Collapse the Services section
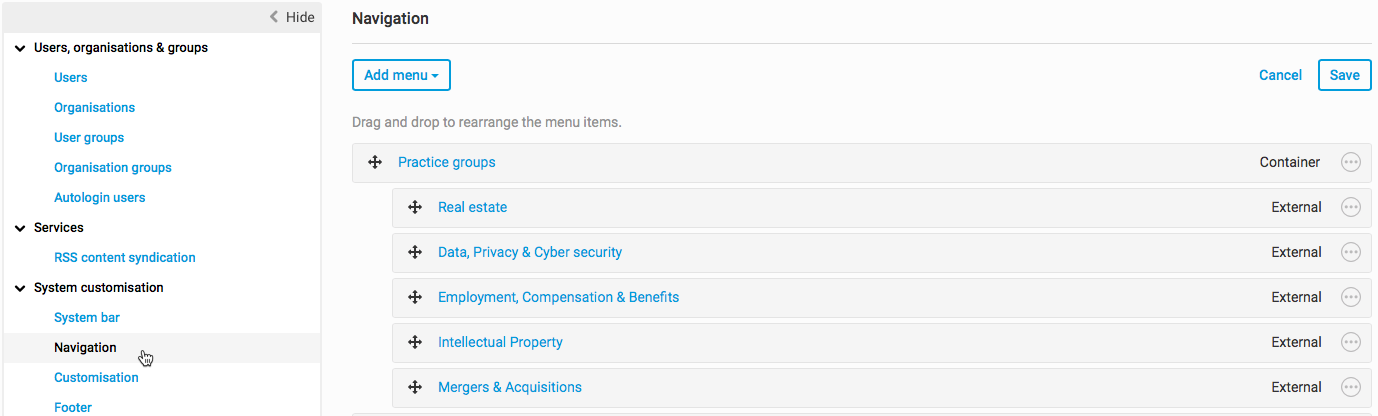The image size is (1378, 416). (x=20, y=228)
